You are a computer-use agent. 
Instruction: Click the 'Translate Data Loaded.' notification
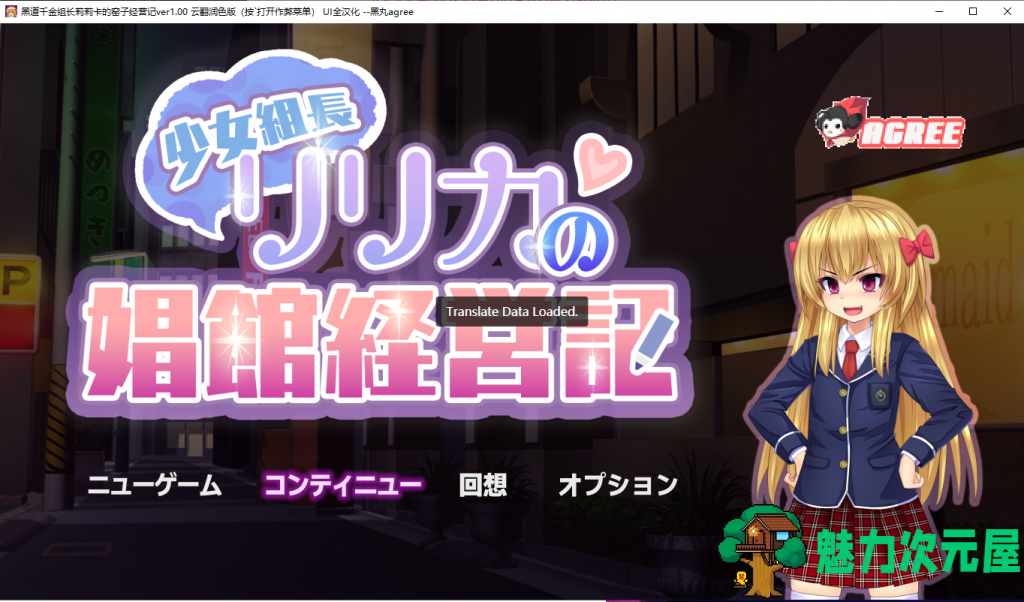pos(512,311)
